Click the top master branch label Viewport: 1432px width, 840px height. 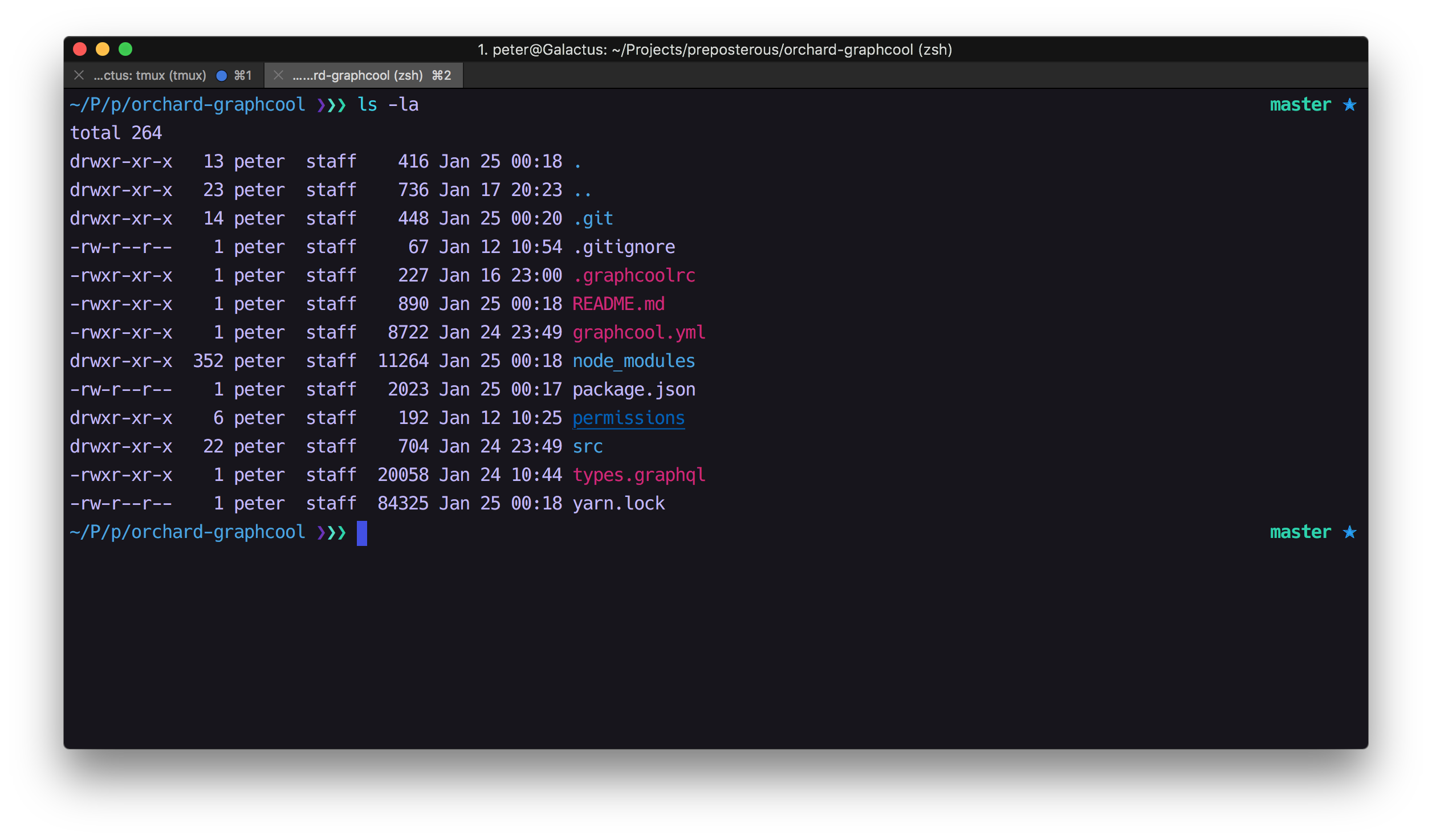(1300, 105)
